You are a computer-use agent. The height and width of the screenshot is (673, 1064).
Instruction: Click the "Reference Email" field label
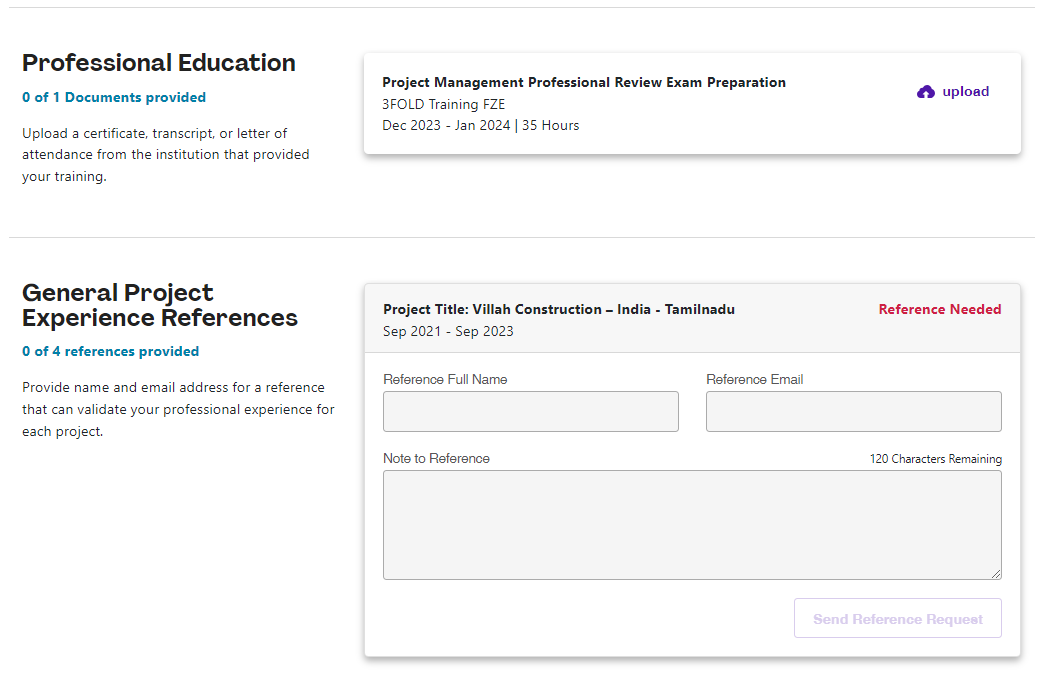click(754, 380)
